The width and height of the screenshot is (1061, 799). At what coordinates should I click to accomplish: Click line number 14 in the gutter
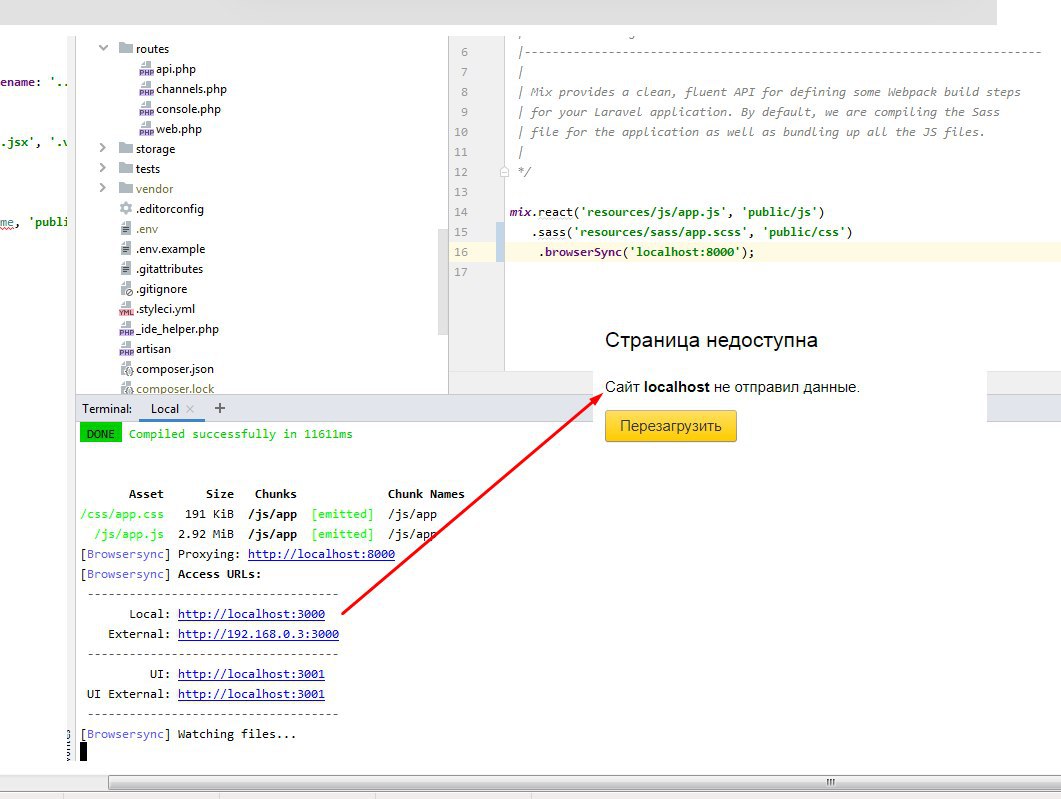click(x=461, y=212)
